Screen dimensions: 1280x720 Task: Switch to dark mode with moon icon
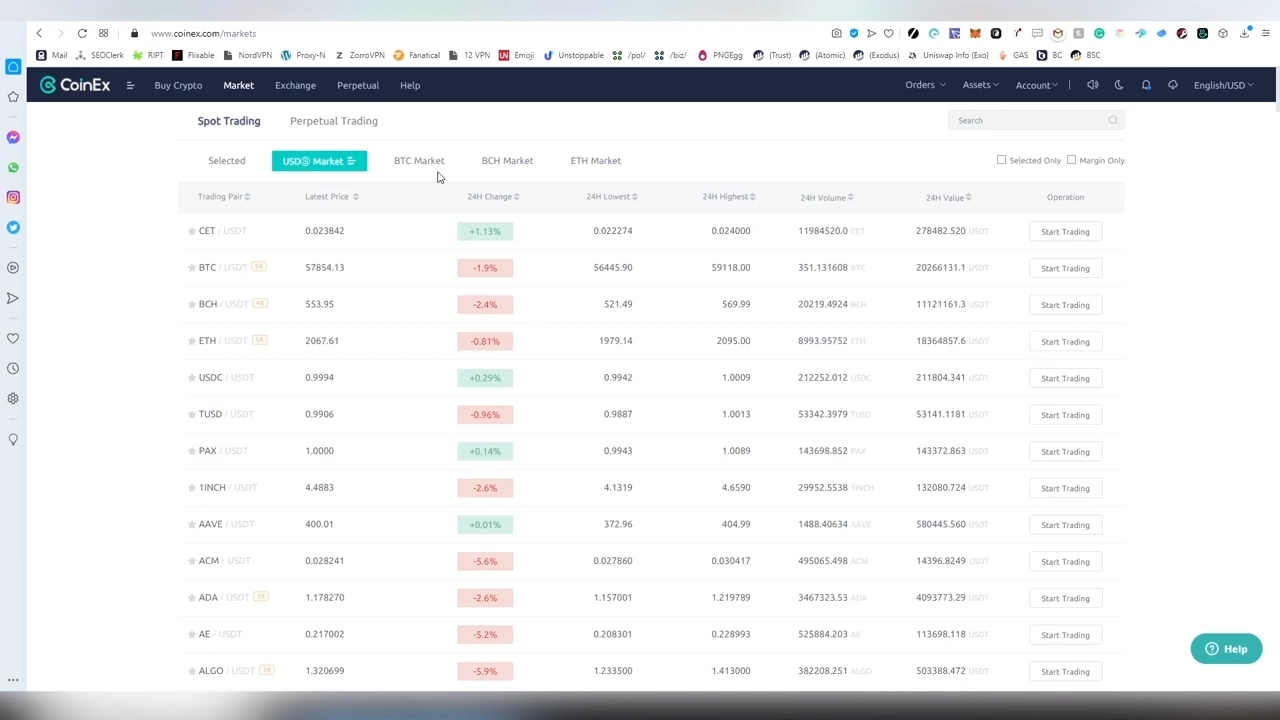pyautogui.click(x=1119, y=85)
